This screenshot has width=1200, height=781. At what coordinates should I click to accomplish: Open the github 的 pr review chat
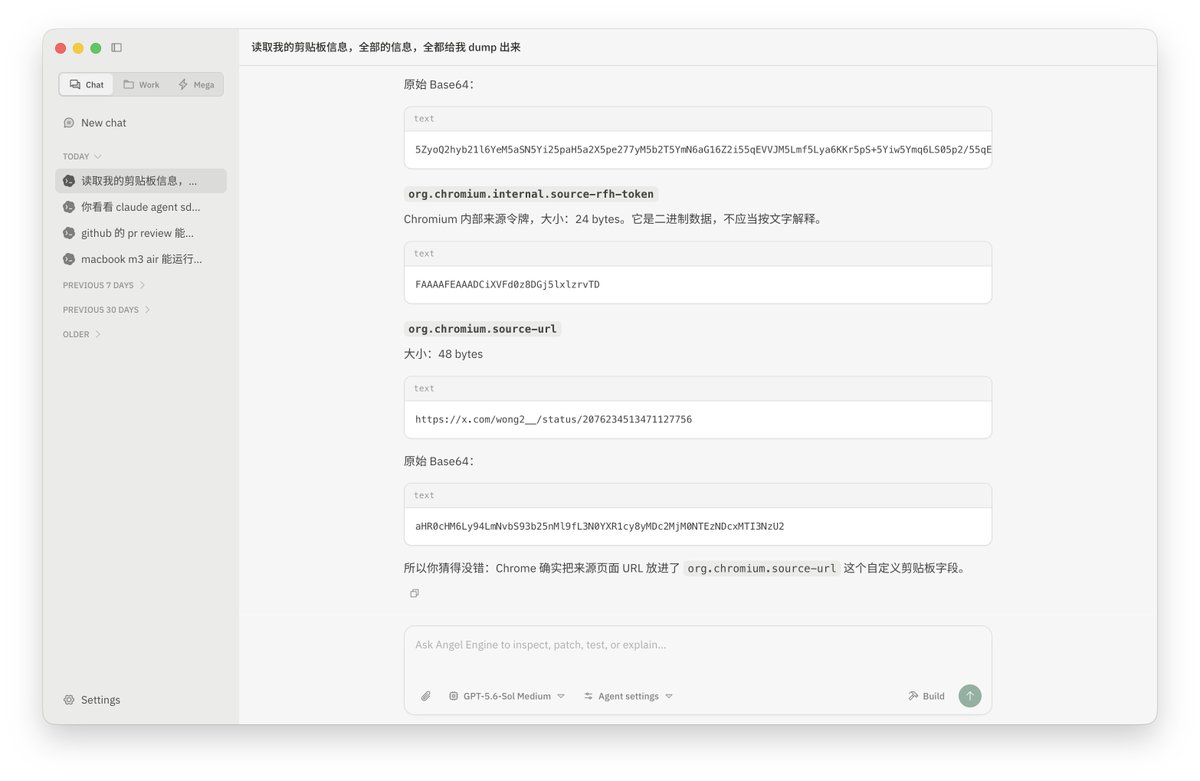tap(141, 233)
